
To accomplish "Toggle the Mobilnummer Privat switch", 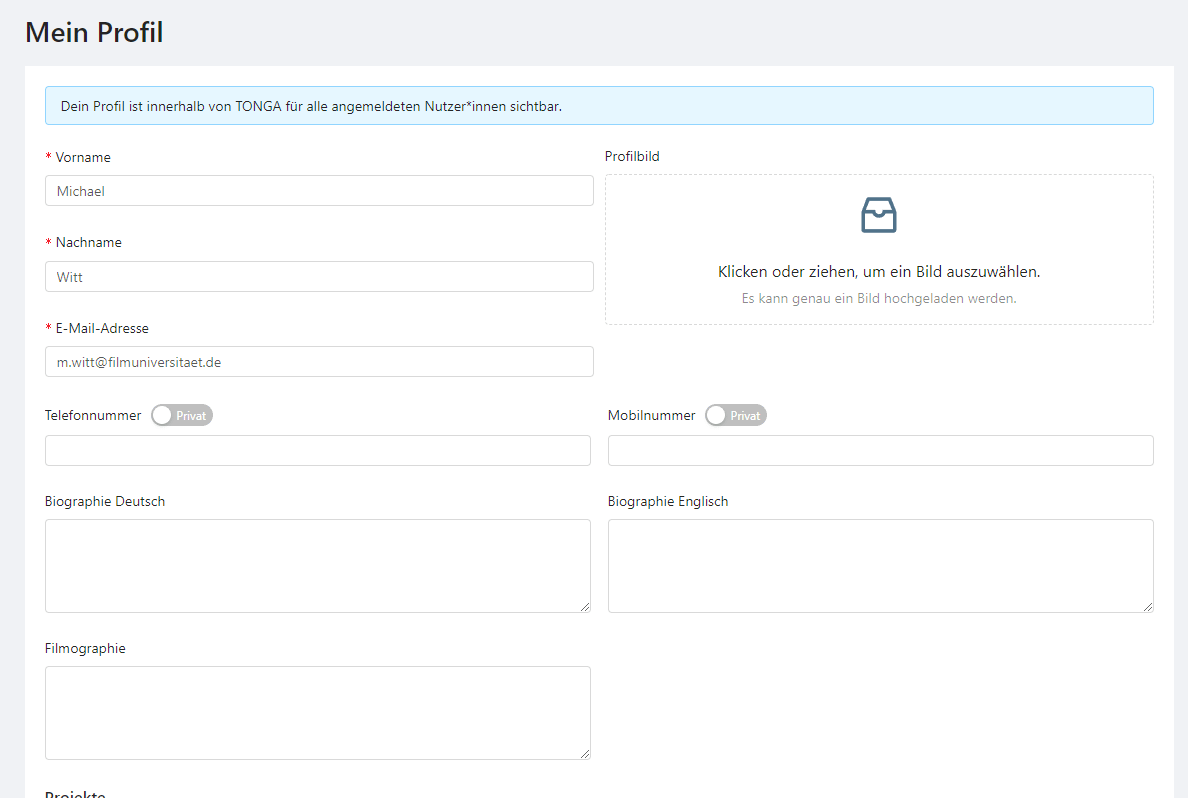I will [x=735, y=415].
